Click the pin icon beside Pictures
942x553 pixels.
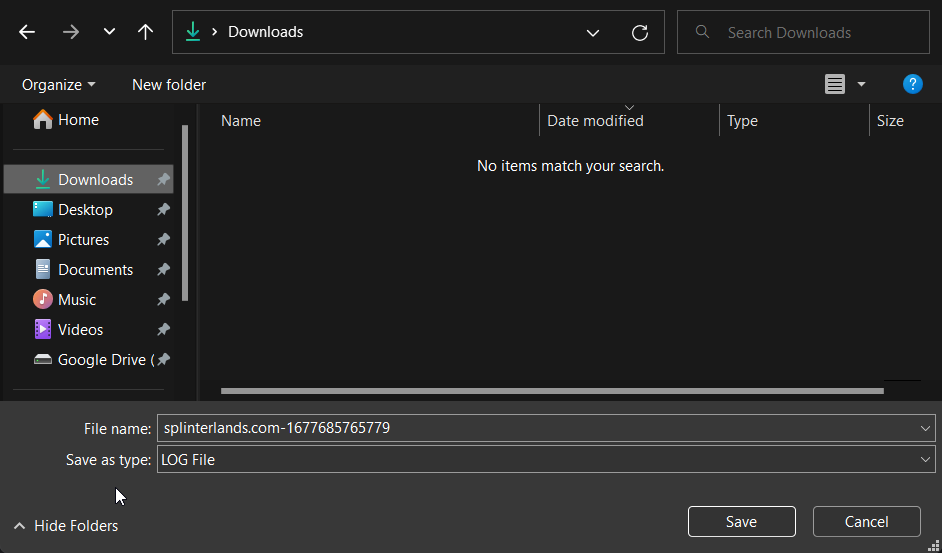pyautogui.click(x=163, y=239)
